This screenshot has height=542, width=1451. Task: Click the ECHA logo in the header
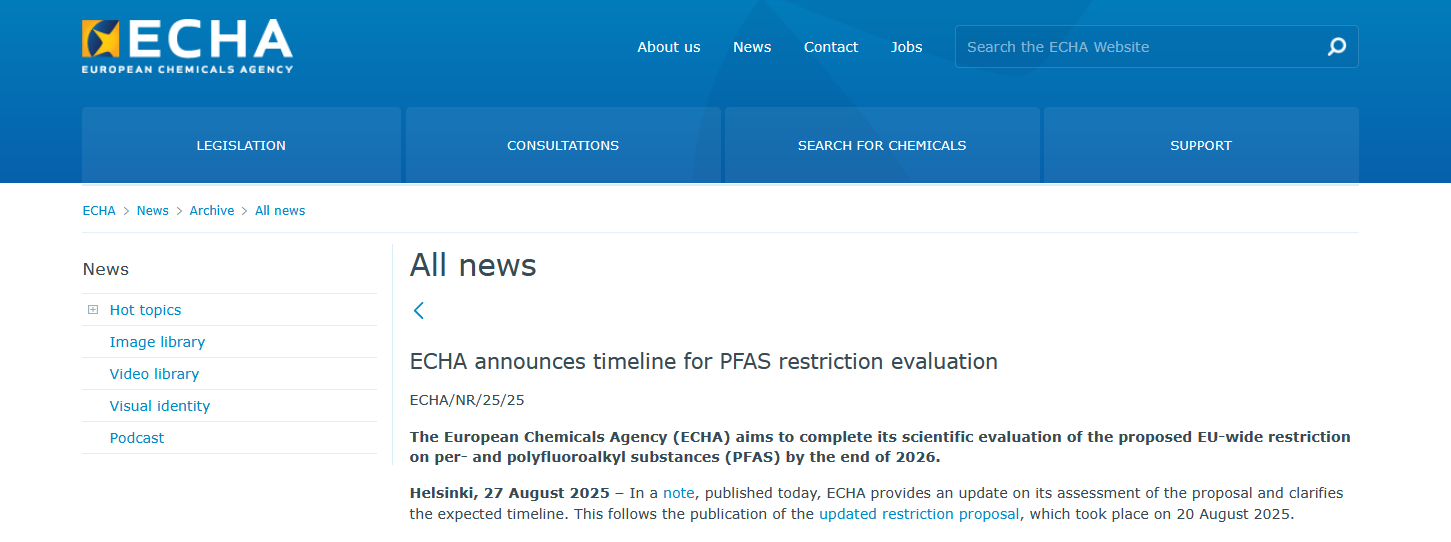point(187,45)
